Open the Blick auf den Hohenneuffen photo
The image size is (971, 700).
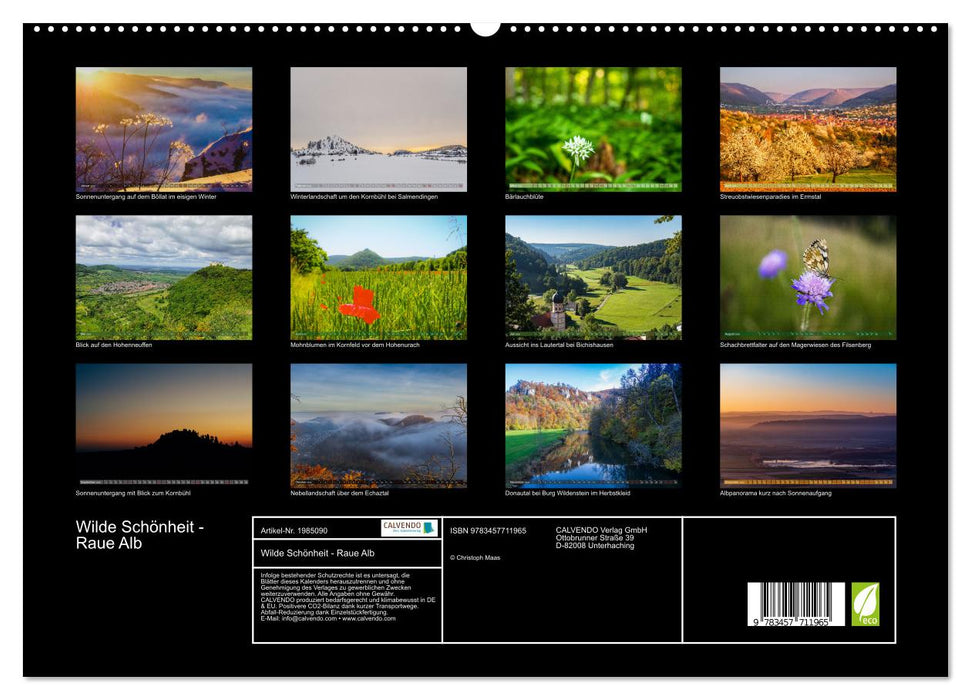pyautogui.click(x=164, y=277)
